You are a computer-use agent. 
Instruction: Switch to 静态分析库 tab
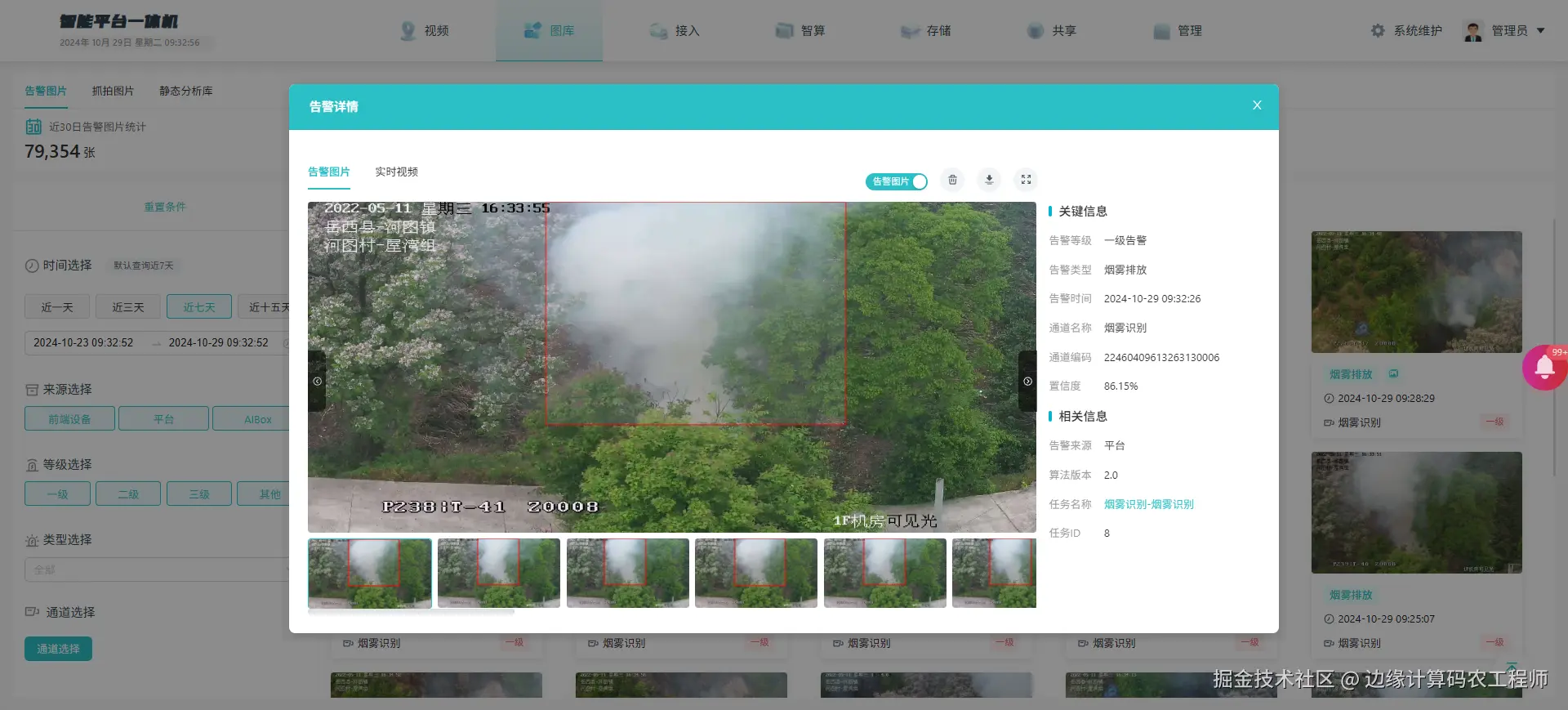click(186, 91)
